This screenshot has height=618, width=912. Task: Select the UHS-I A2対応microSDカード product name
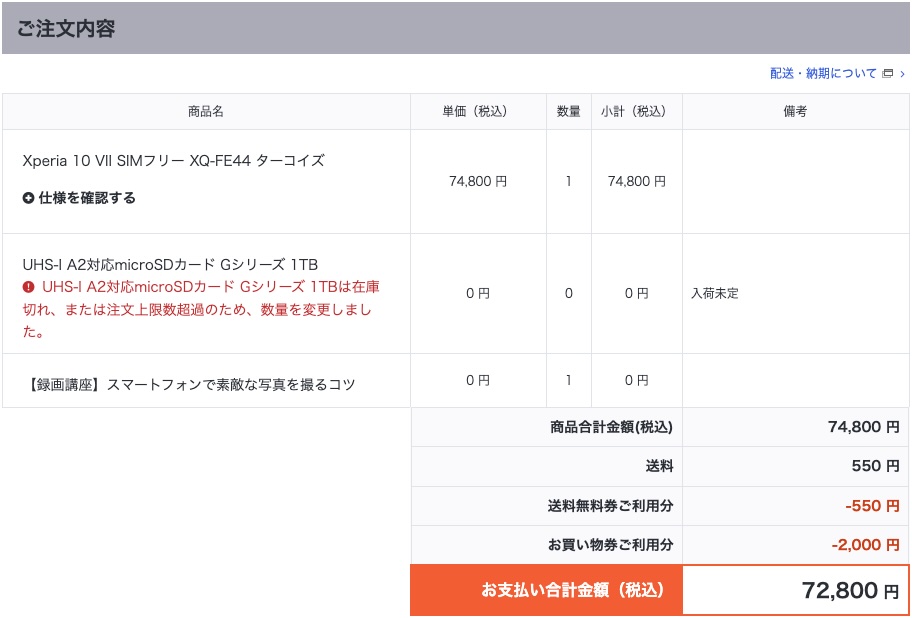click(170, 264)
